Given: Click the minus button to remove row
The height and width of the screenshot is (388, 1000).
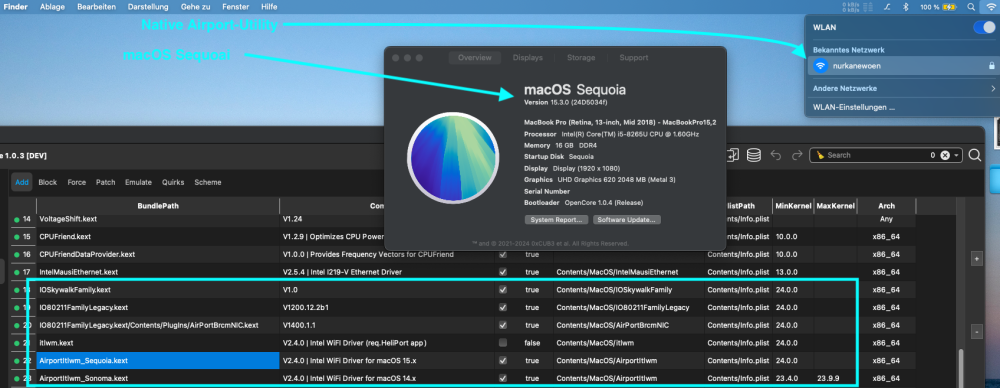Looking at the screenshot, I should coord(976,332).
